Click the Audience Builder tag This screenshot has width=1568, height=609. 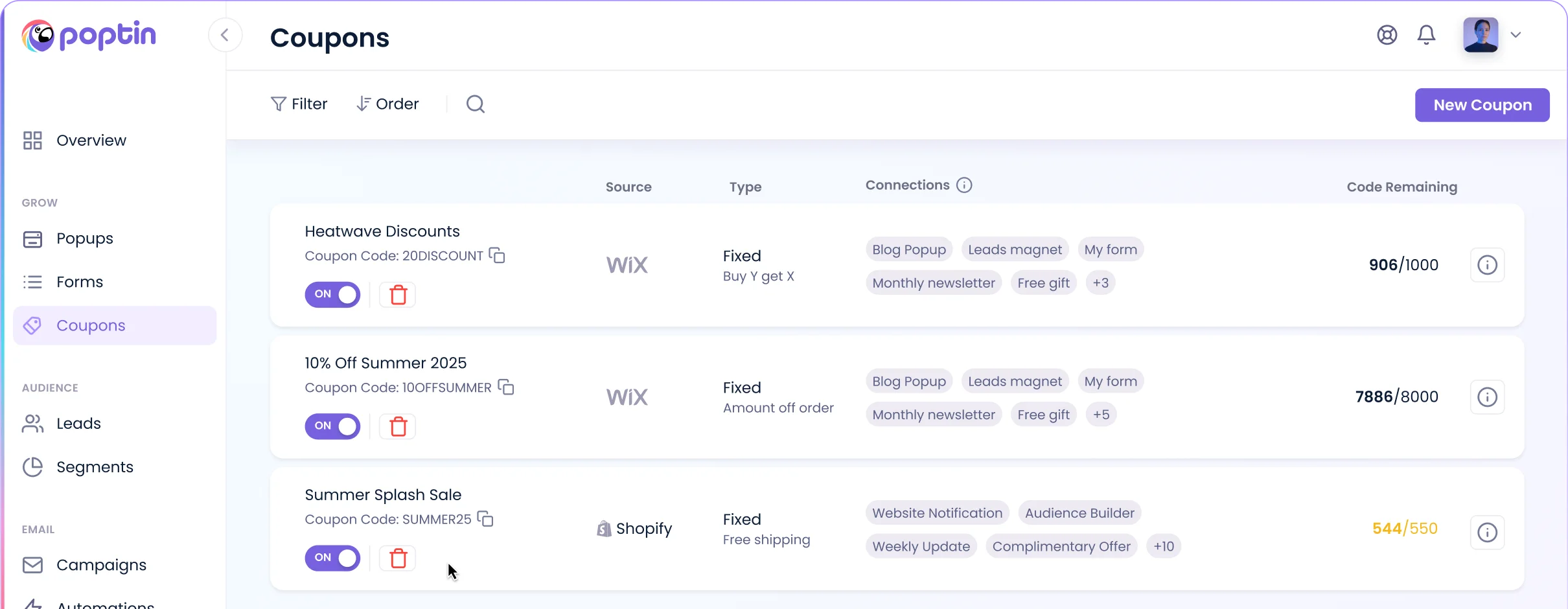1079,513
